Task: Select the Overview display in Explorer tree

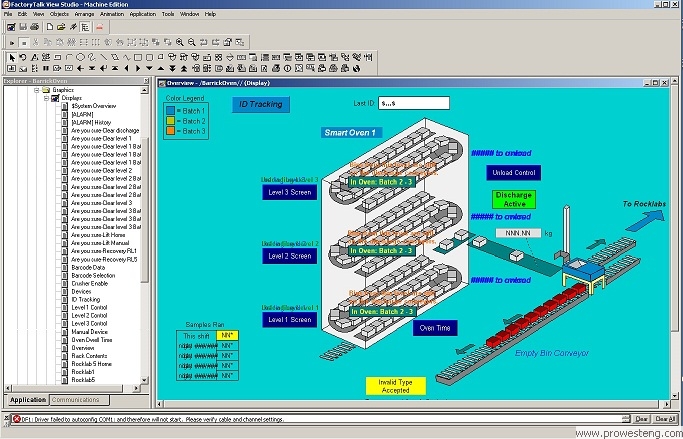Action: (x=83, y=348)
